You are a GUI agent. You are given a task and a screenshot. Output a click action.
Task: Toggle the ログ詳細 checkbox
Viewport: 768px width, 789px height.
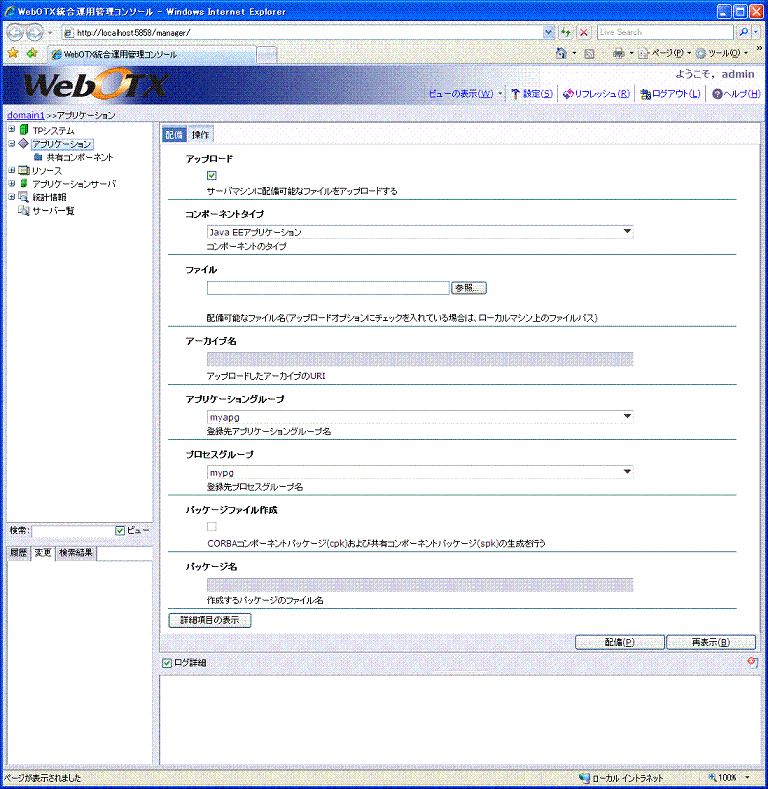[x=167, y=662]
